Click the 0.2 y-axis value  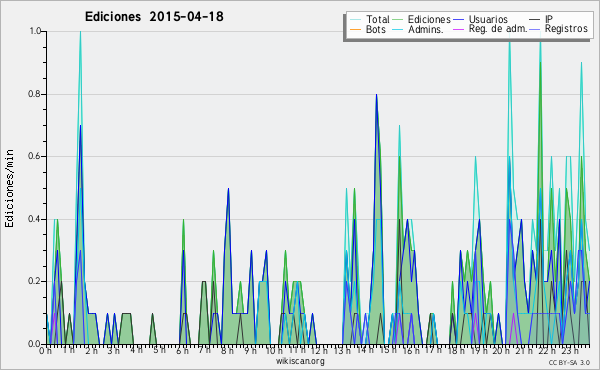pyautogui.click(x=35, y=281)
